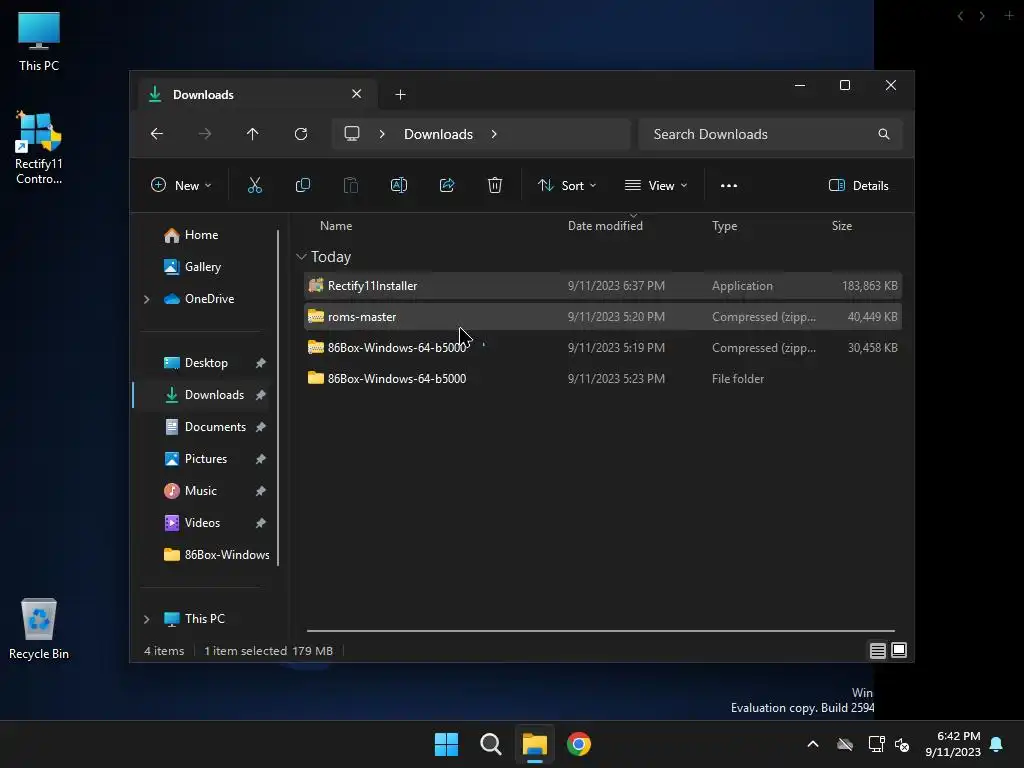1024x768 pixels.
Task: Click the network tray icon
Action: [876, 744]
